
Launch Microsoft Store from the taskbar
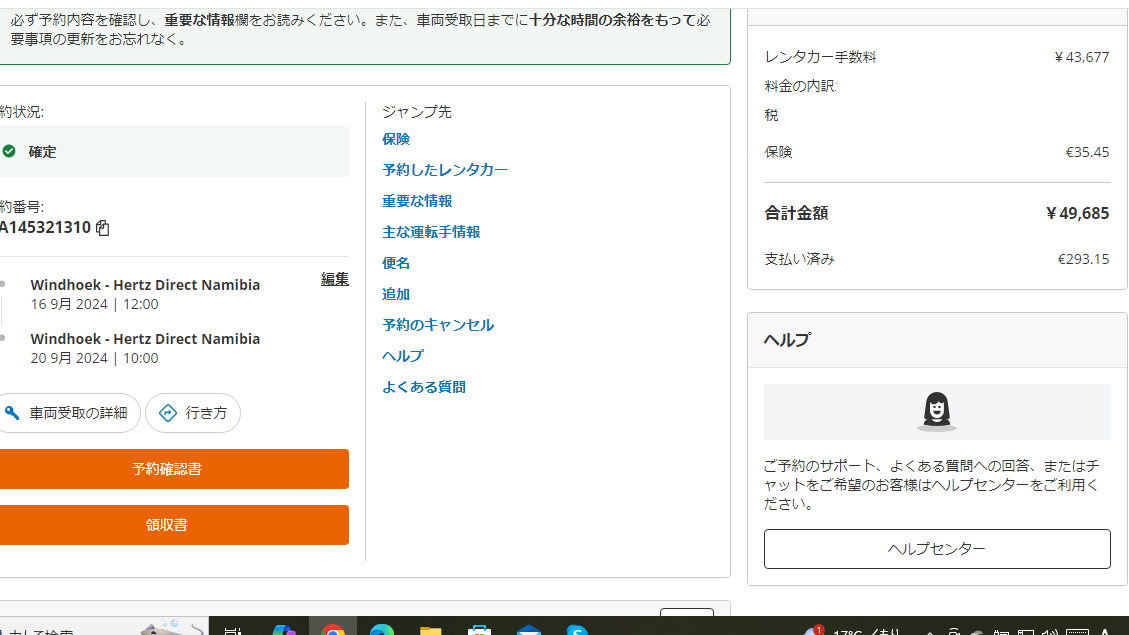(x=480, y=630)
